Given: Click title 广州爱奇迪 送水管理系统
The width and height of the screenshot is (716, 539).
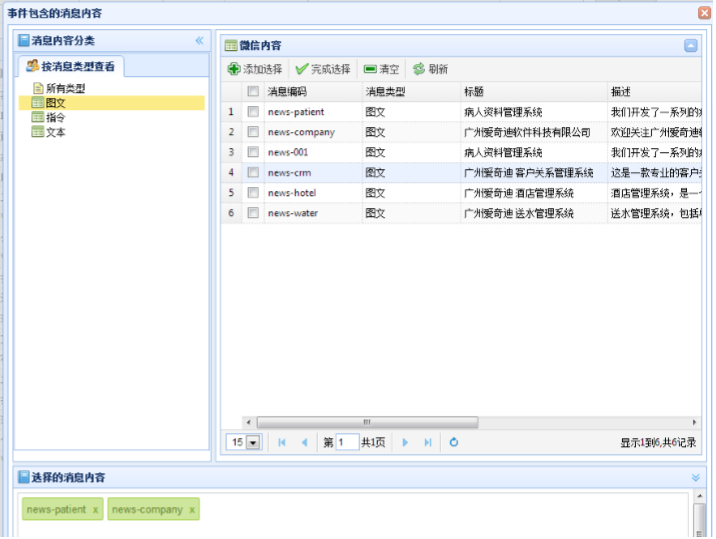Looking at the screenshot, I should pyautogui.click(x=519, y=213).
